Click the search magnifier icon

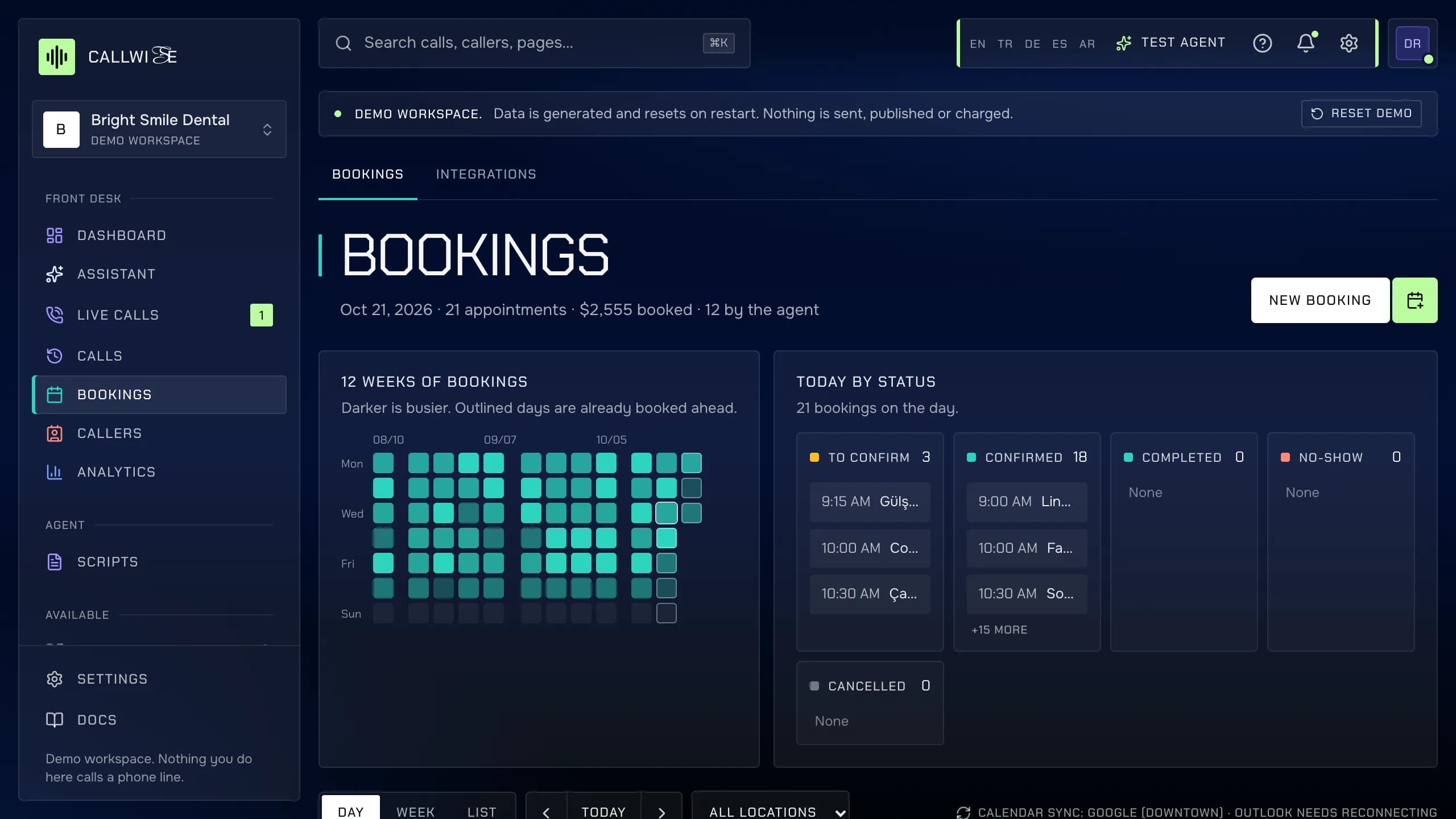point(344,43)
